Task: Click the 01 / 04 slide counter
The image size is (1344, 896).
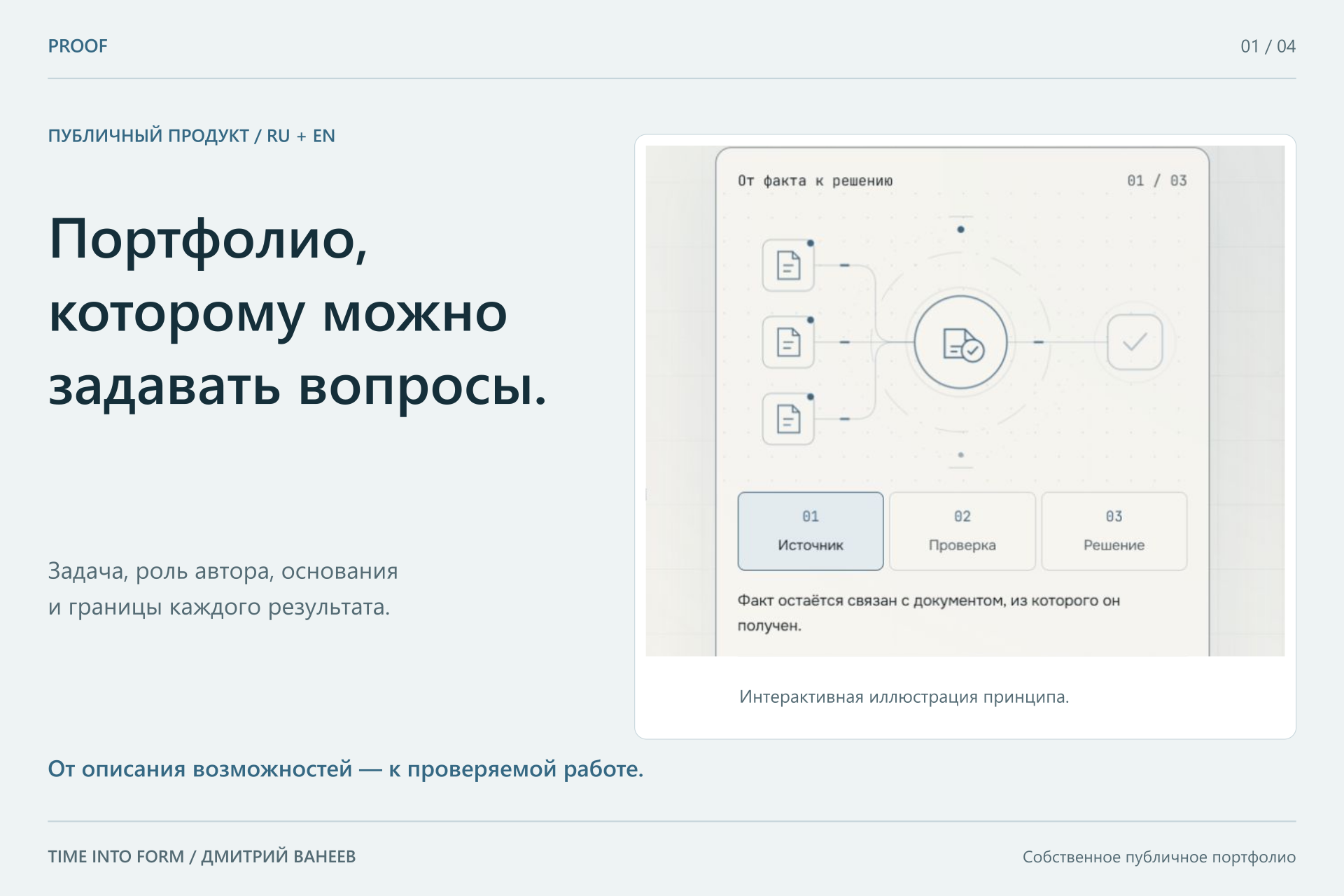Action: pyautogui.click(x=1268, y=46)
